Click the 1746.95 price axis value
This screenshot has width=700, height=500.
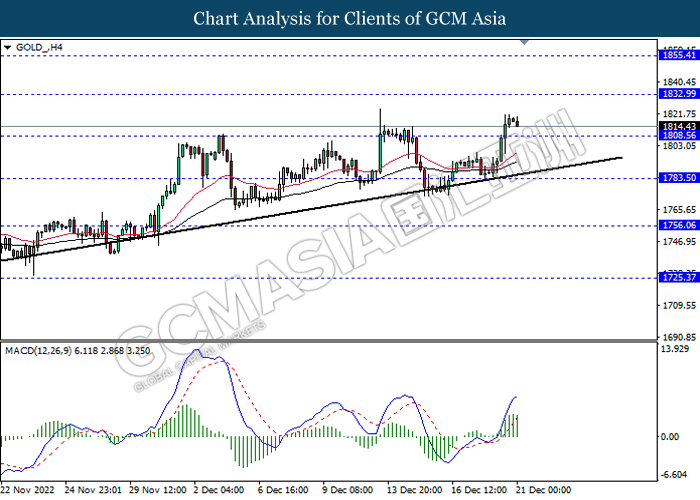pyautogui.click(x=679, y=242)
